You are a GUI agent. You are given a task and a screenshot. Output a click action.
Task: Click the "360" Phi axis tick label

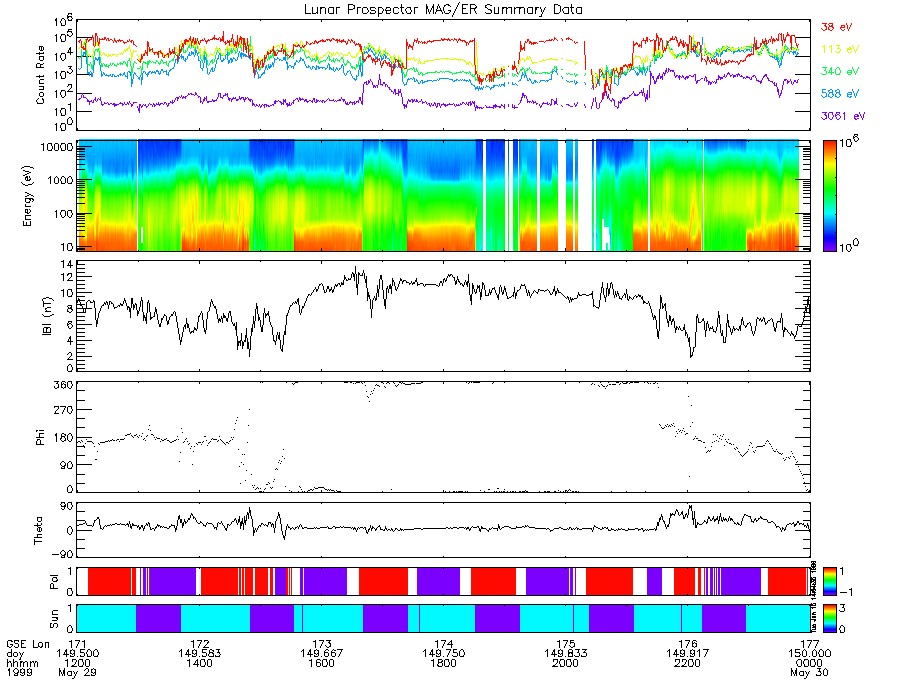[x=64, y=385]
